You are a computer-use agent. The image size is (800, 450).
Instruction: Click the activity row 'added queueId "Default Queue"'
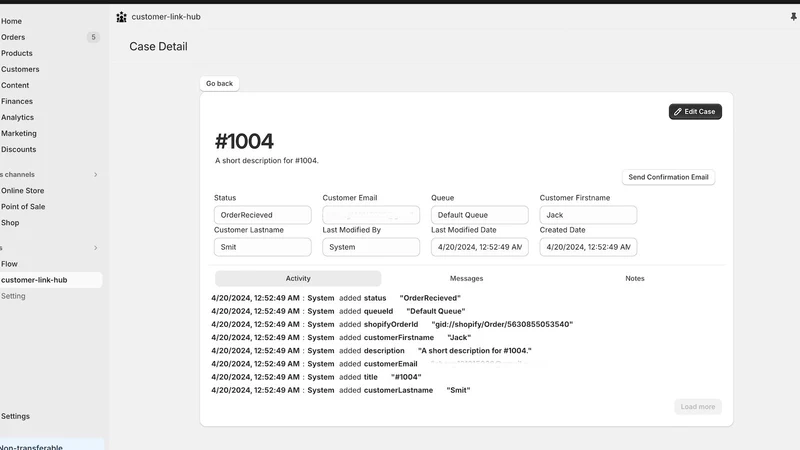(338, 311)
